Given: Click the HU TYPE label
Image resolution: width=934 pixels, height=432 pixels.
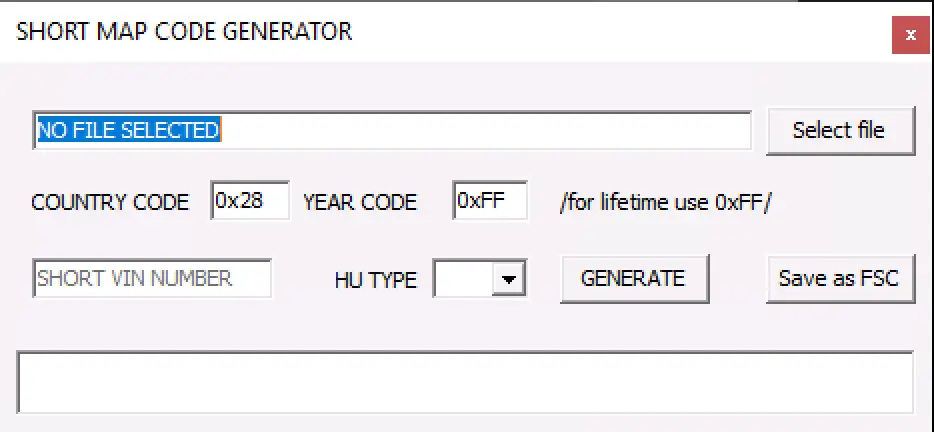Looking at the screenshot, I should (375, 281).
